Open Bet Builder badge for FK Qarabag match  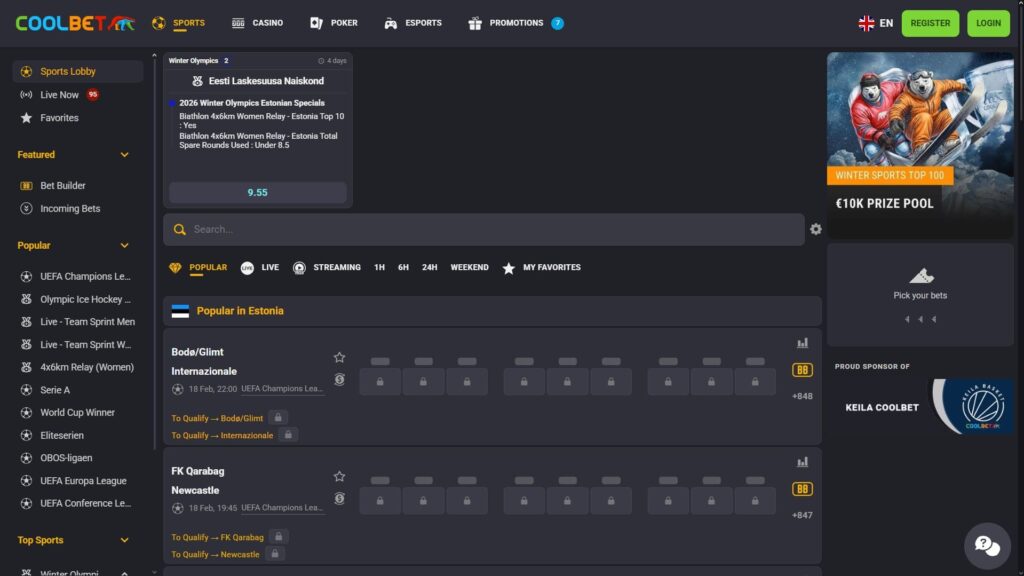(802, 489)
